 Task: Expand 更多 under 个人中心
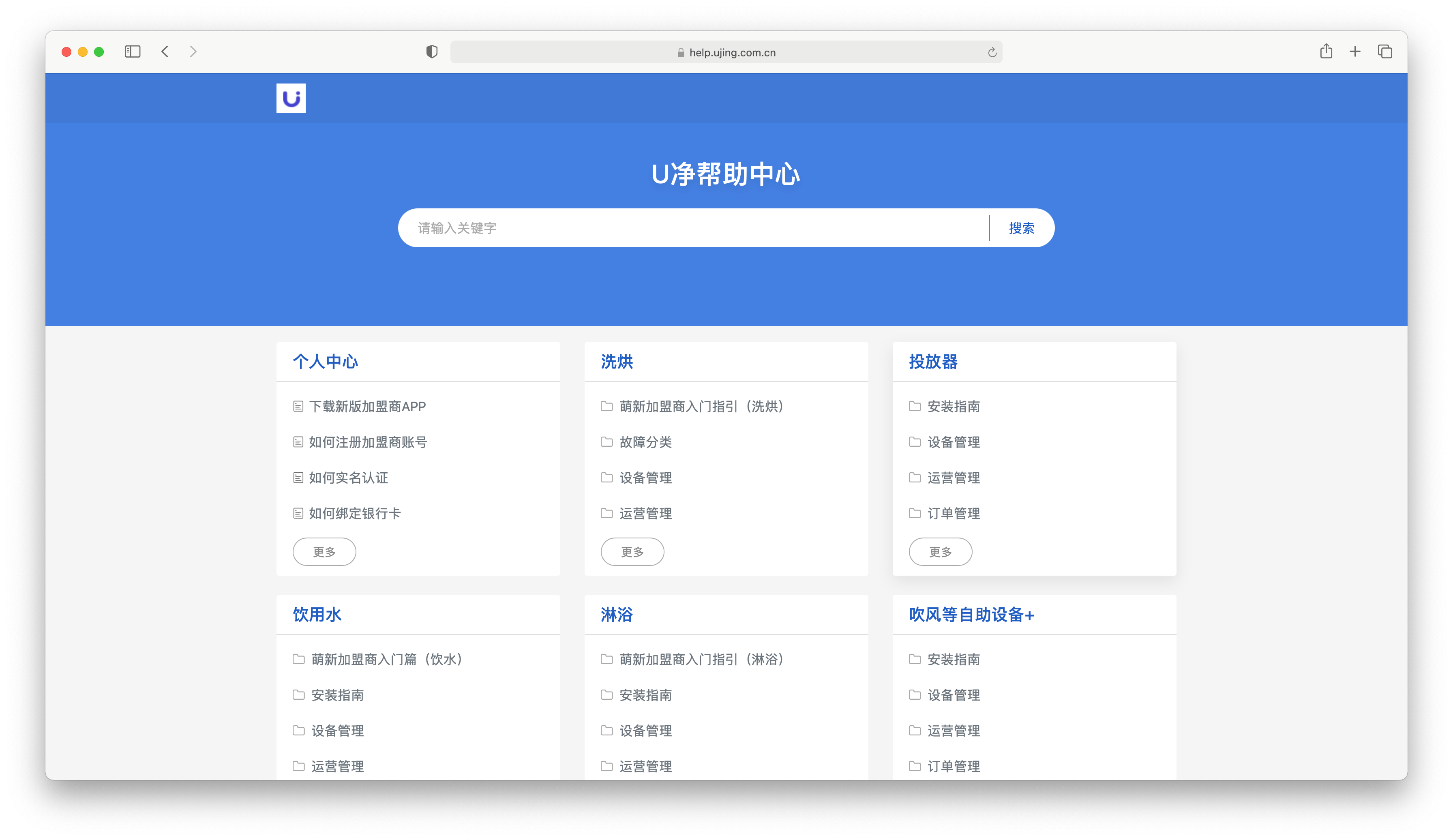pyautogui.click(x=324, y=551)
